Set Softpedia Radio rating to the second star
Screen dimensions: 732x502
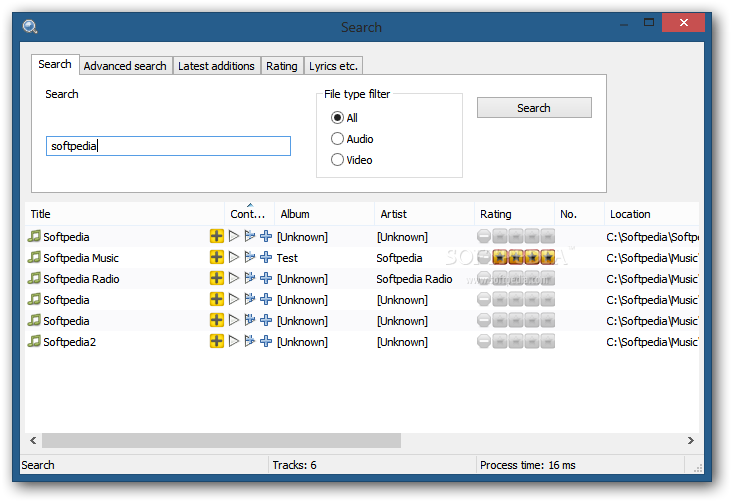point(516,278)
